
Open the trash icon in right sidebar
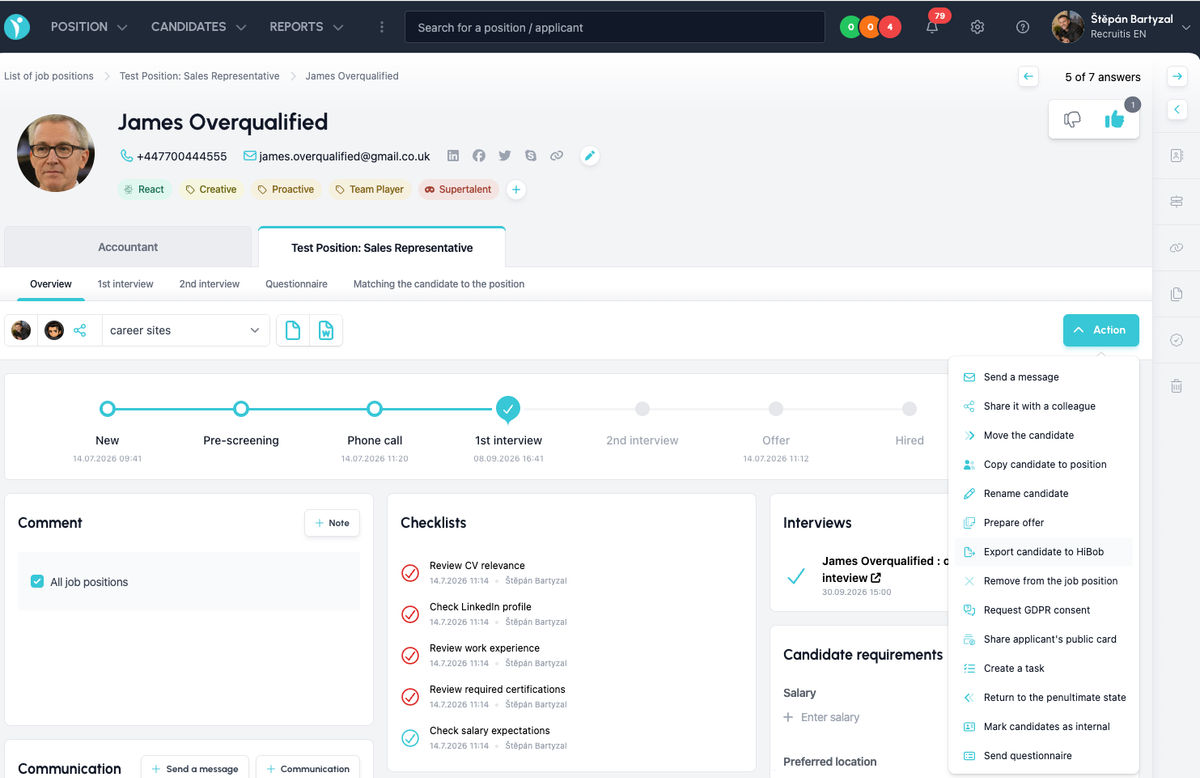pyautogui.click(x=1176, y=385)
